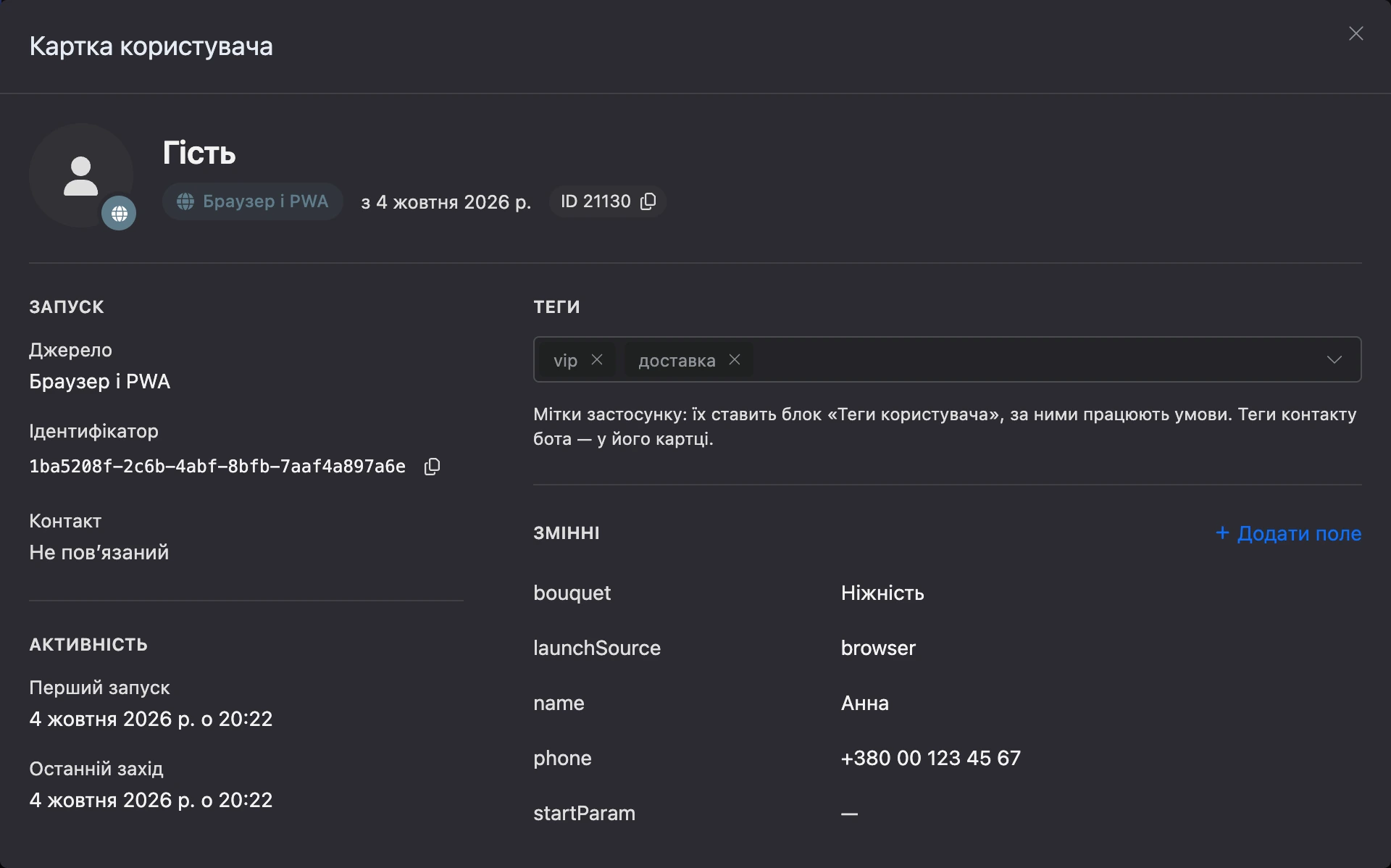Screen dimensions: 1391x868
Task: Remove the доставка tag
Action: [x=735, y=359]
